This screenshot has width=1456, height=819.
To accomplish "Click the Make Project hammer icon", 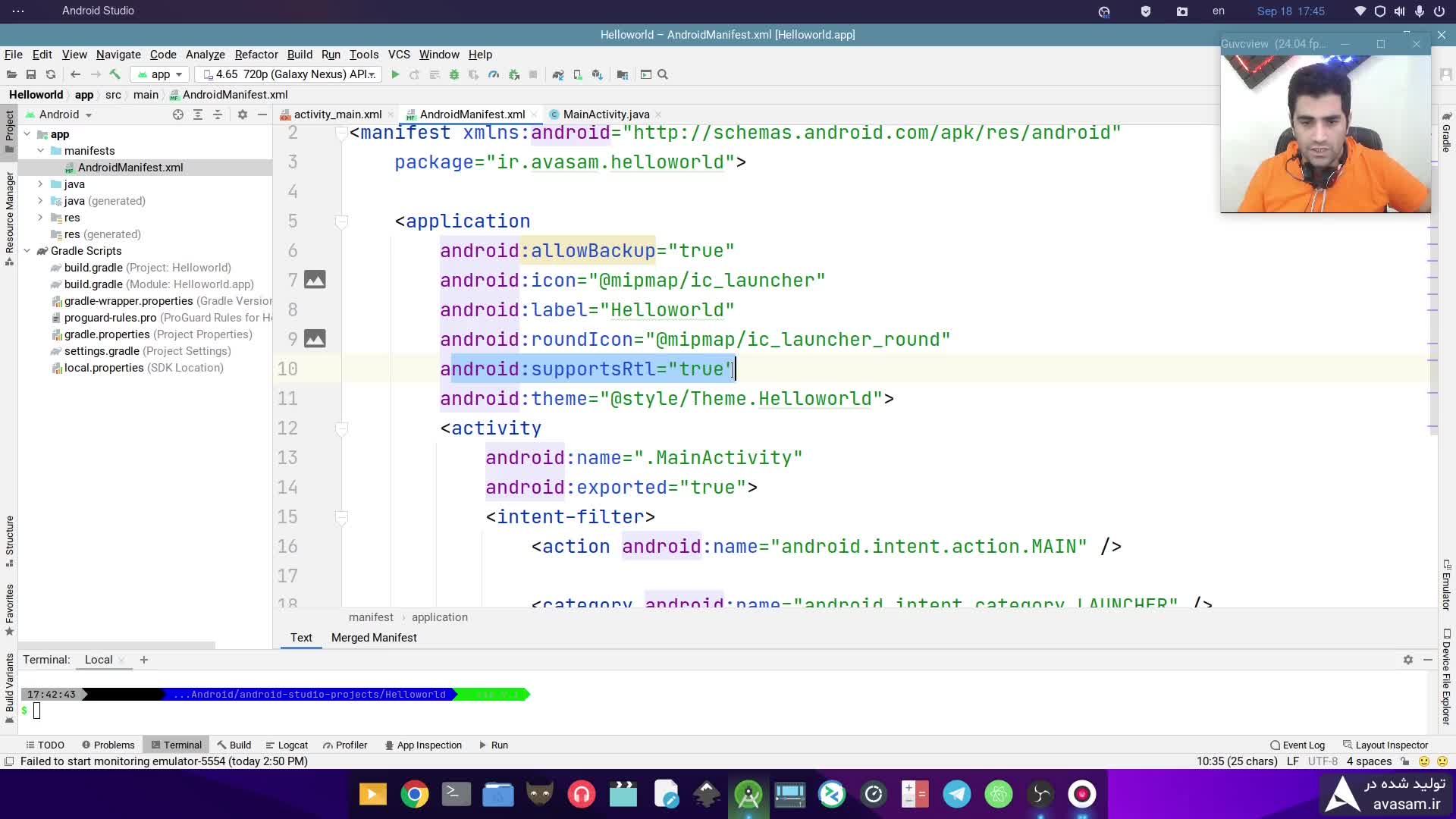I will [115, 74].
